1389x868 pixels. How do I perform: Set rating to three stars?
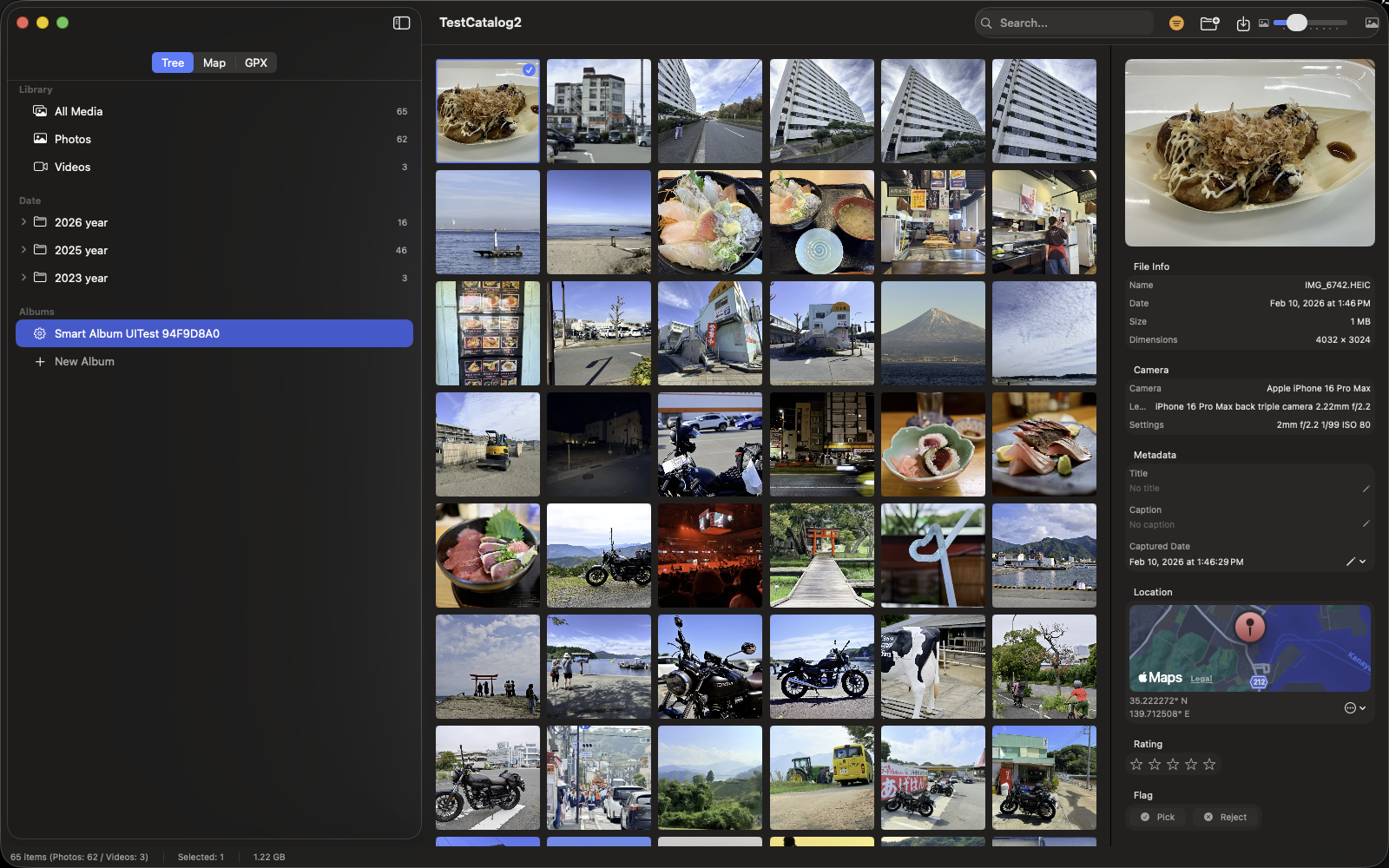pos(1173,765)
